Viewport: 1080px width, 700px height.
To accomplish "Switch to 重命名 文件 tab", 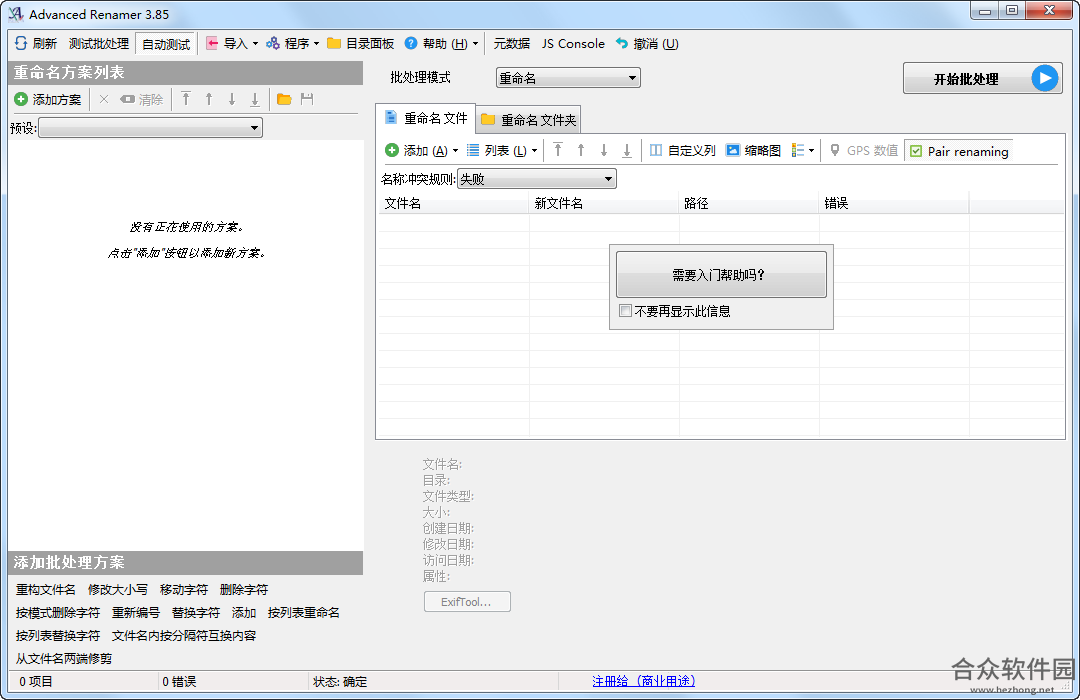I will (426, 119).
